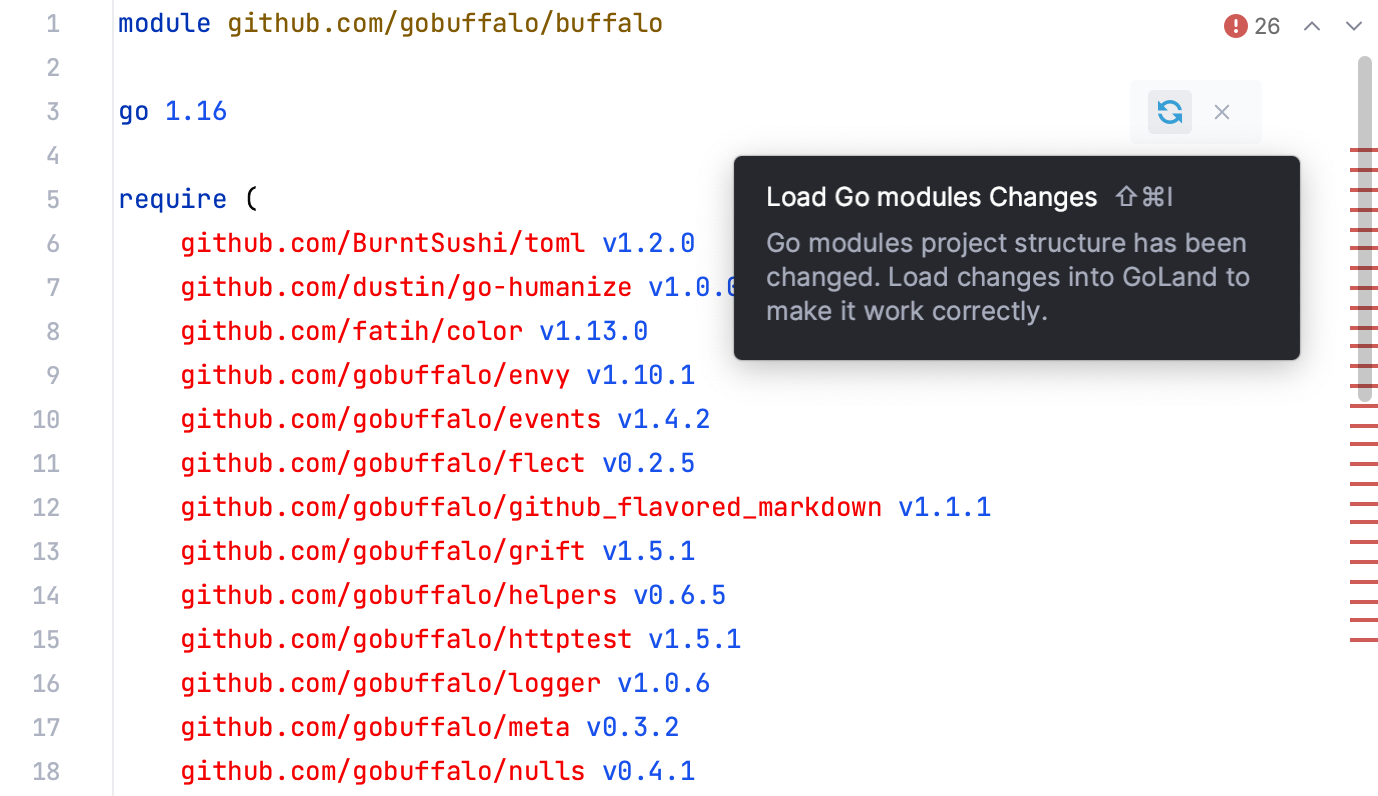Click the red error inspection indicator
1378x796 pixels.
coord(1235,26)
